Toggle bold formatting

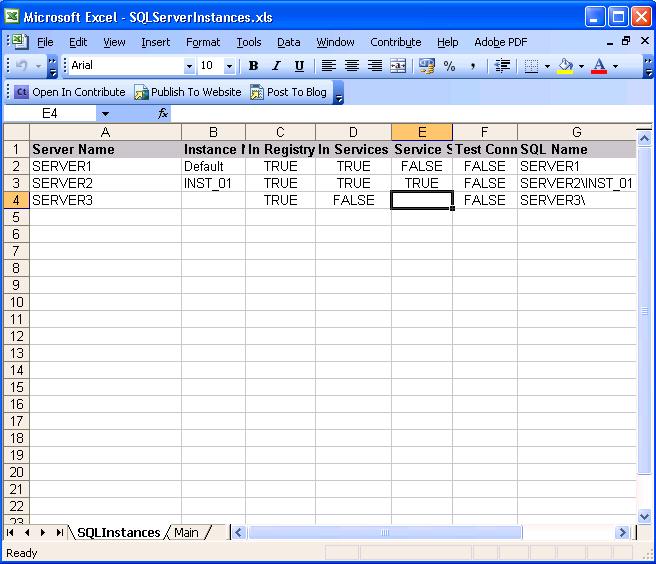coord(253,66)
